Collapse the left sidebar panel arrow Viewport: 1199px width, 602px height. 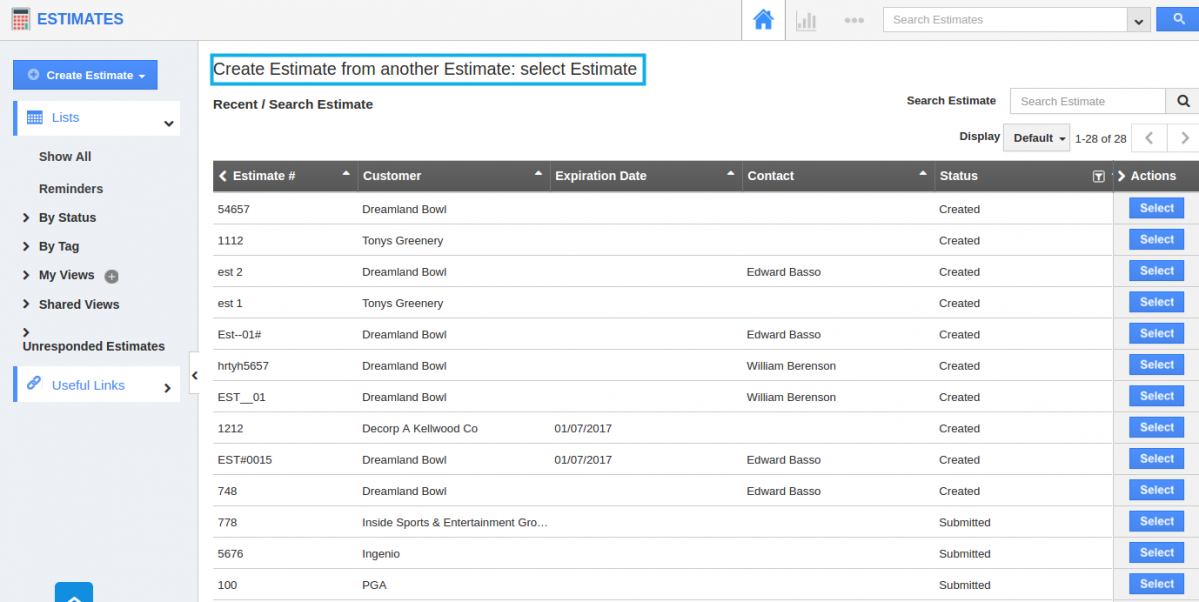(x=194, y=375)
